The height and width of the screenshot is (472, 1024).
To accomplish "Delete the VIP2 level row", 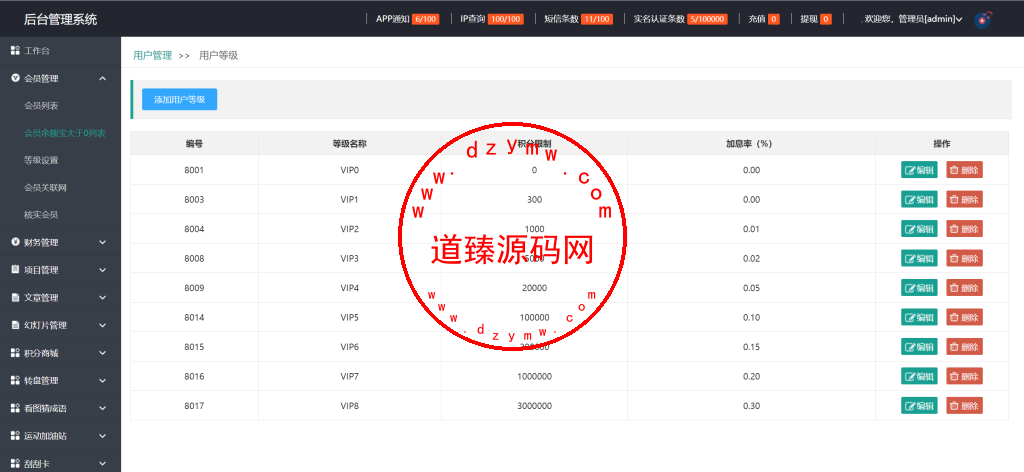I will point(965,228).
